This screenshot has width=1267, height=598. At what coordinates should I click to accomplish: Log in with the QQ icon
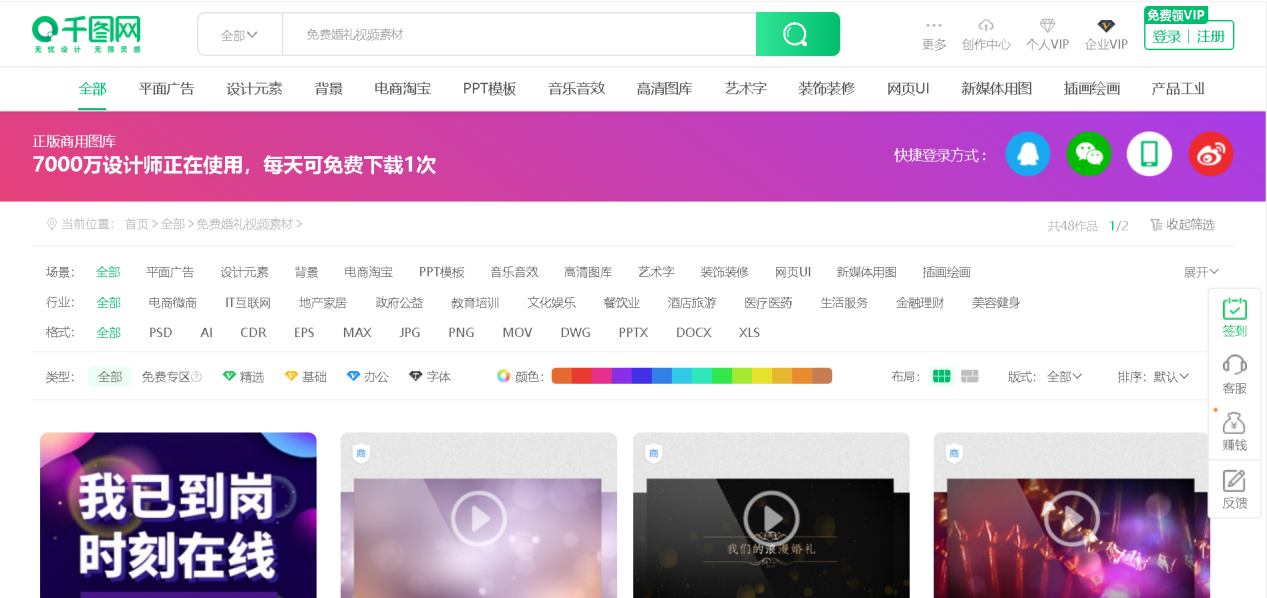1028,153
